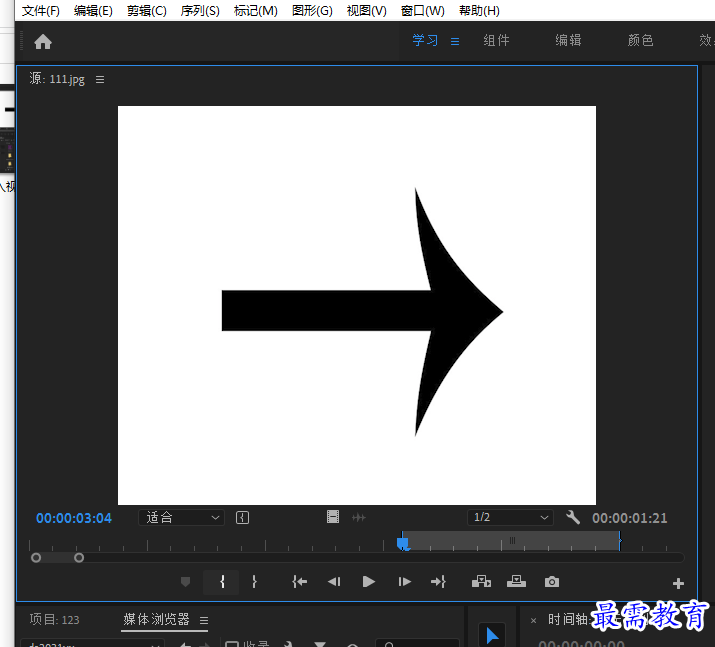Image resolution: width=715 pixels, height=647 pixels.
Task: Click Drag Audio Only waveform icon
Action: point(359,518)
